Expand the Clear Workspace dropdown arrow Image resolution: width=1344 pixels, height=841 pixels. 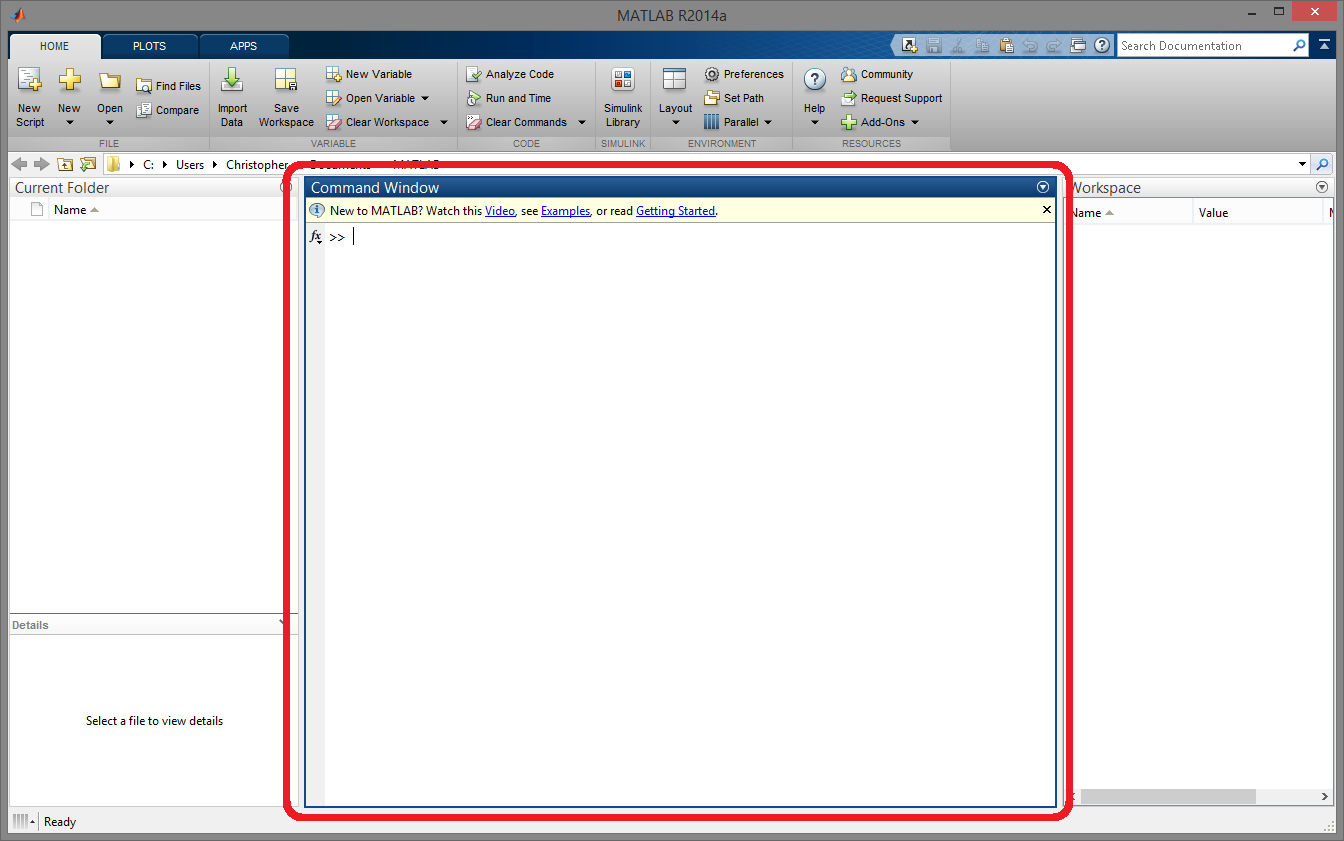[x=444, y=122]
